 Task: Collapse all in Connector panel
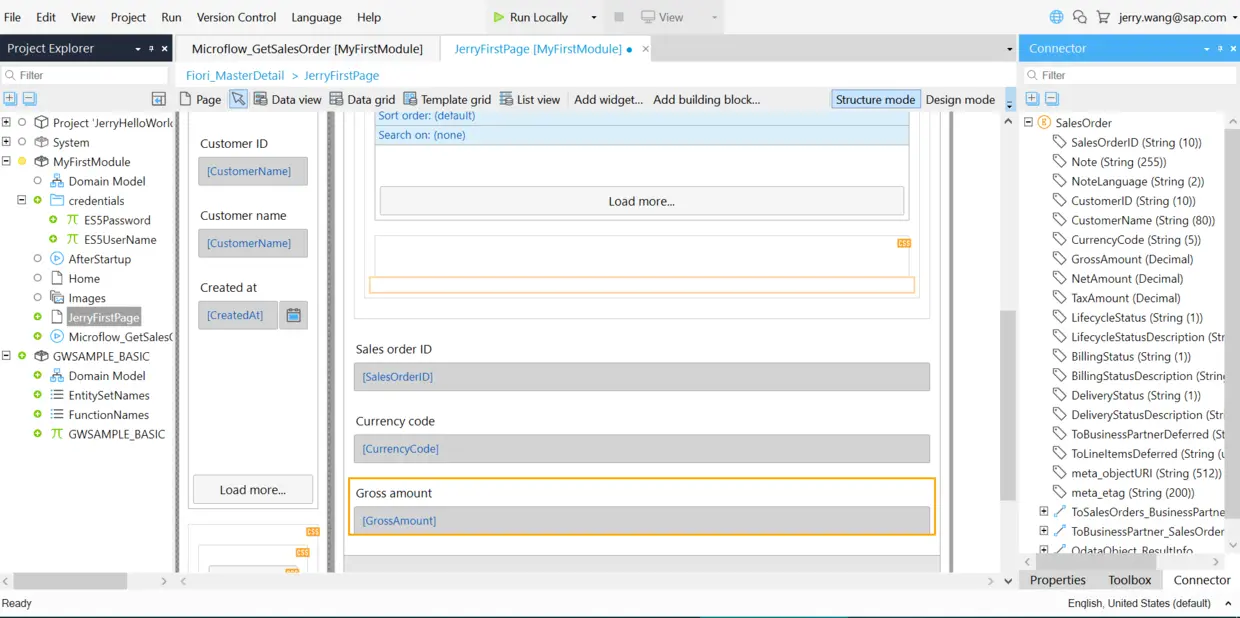point(1052,98)
